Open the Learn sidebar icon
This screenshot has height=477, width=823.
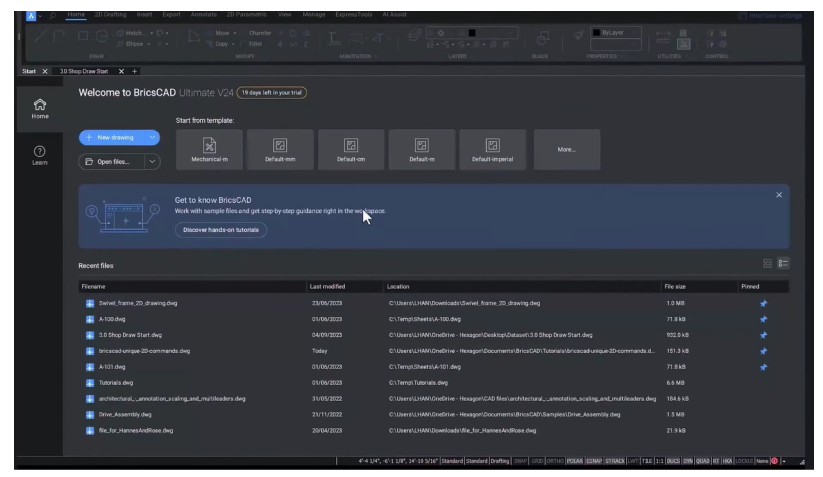(x=40, y=155)
